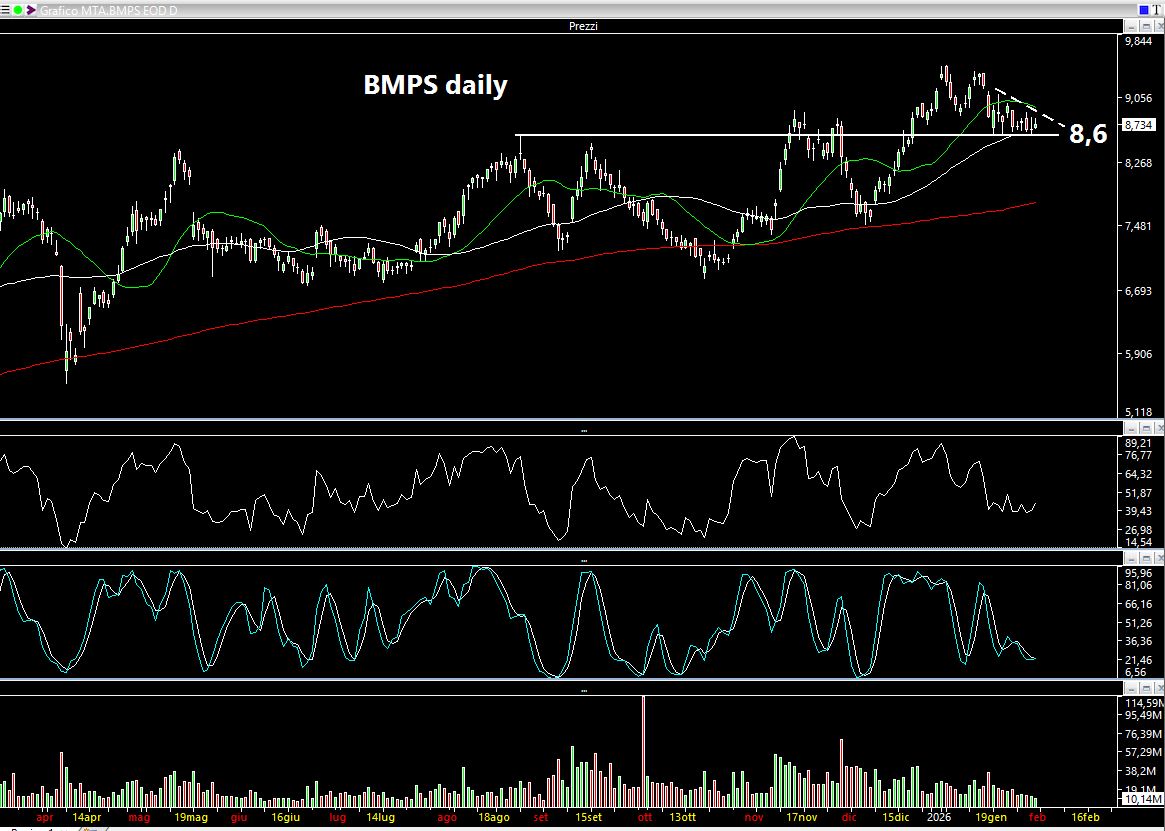Maximize the Prezzi price panel
The image size is (1165, 831).
tap(1145, 26)
